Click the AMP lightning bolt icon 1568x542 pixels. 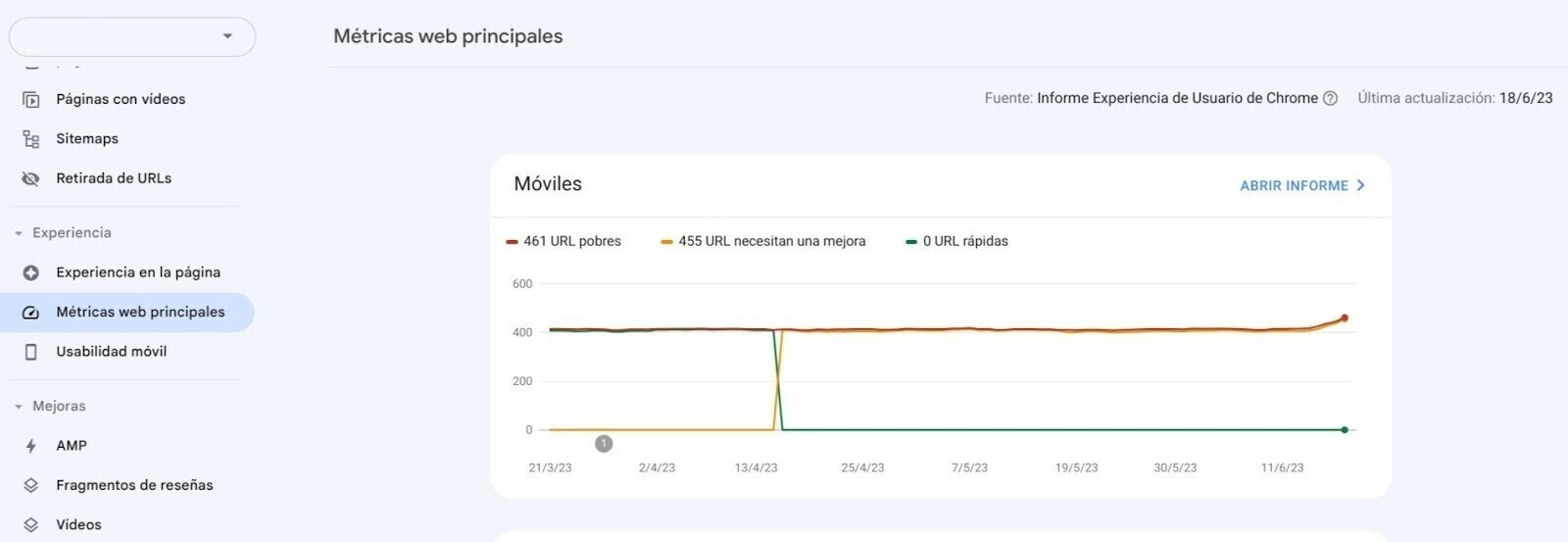click(31, 446)
